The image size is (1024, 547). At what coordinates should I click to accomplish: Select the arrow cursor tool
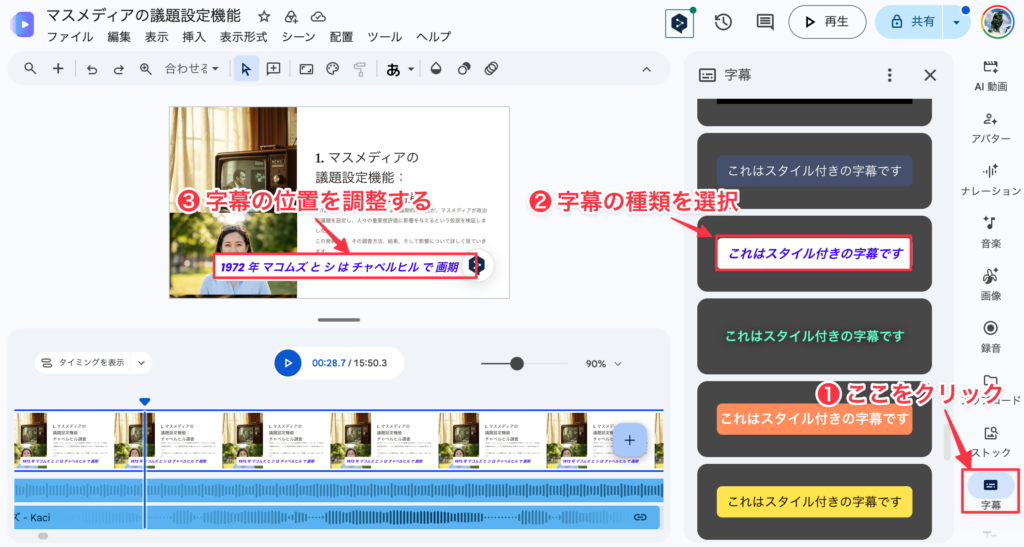[x=246, y=69]
